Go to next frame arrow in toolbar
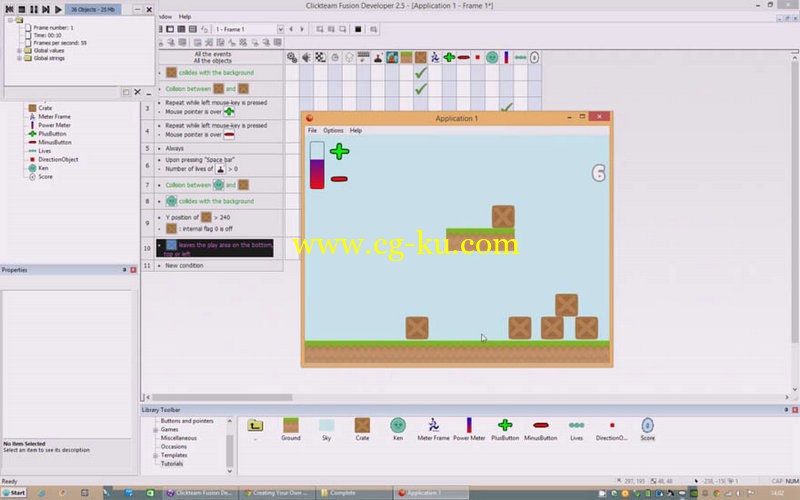This screenshot has height=500, width=800. coord(302,30)
